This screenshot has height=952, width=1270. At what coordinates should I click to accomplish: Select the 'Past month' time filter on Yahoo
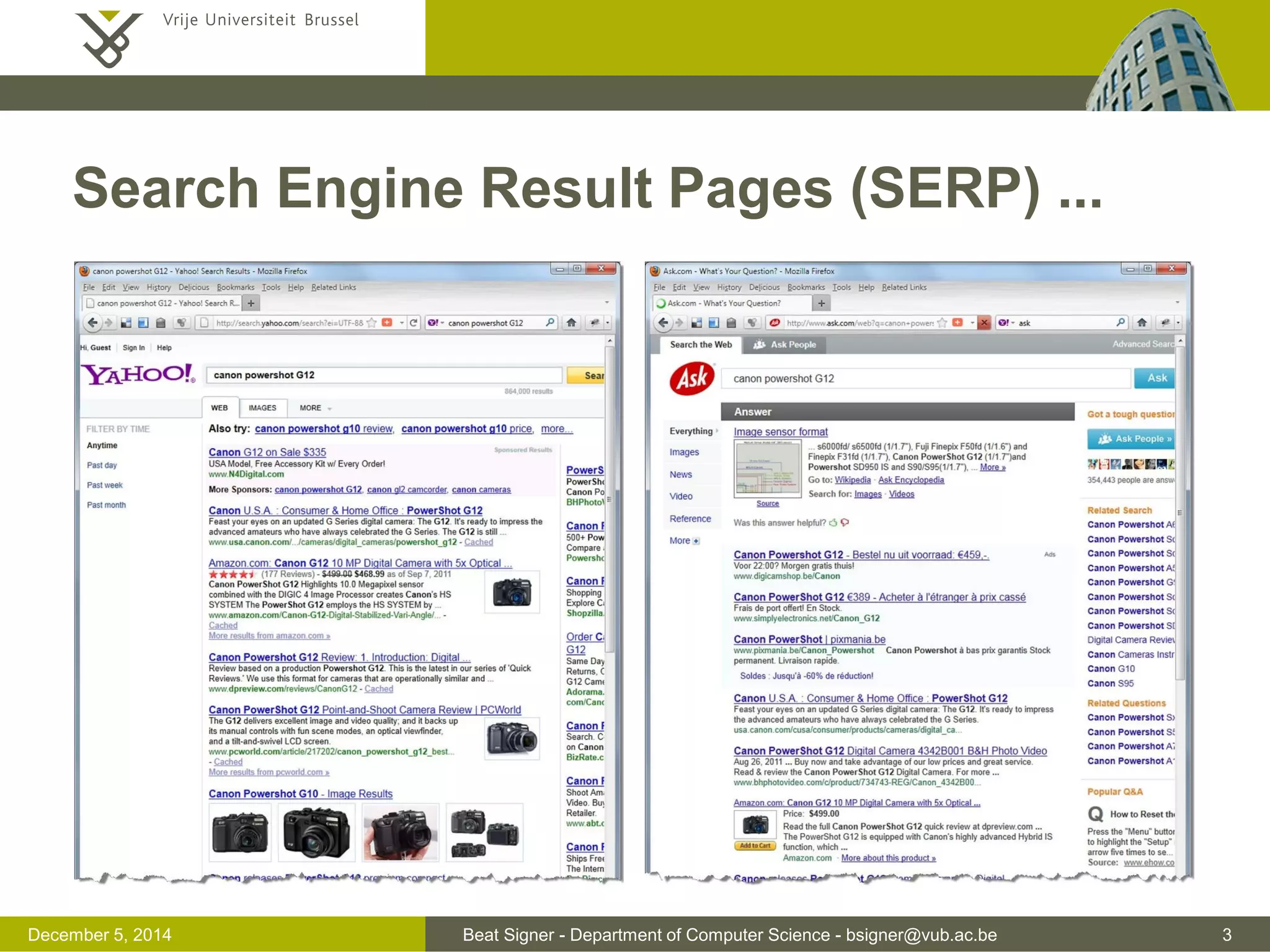pos(106,505)
